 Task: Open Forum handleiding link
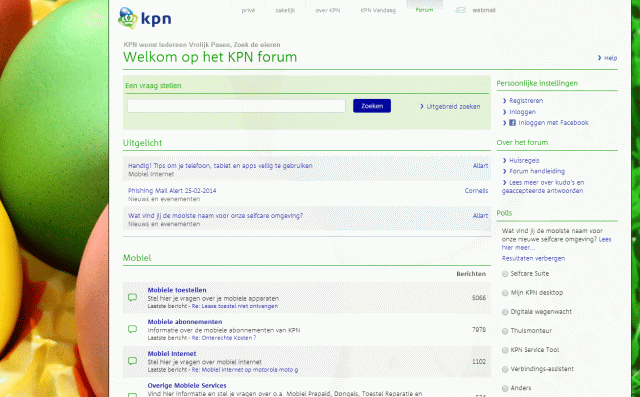(537, 171)
